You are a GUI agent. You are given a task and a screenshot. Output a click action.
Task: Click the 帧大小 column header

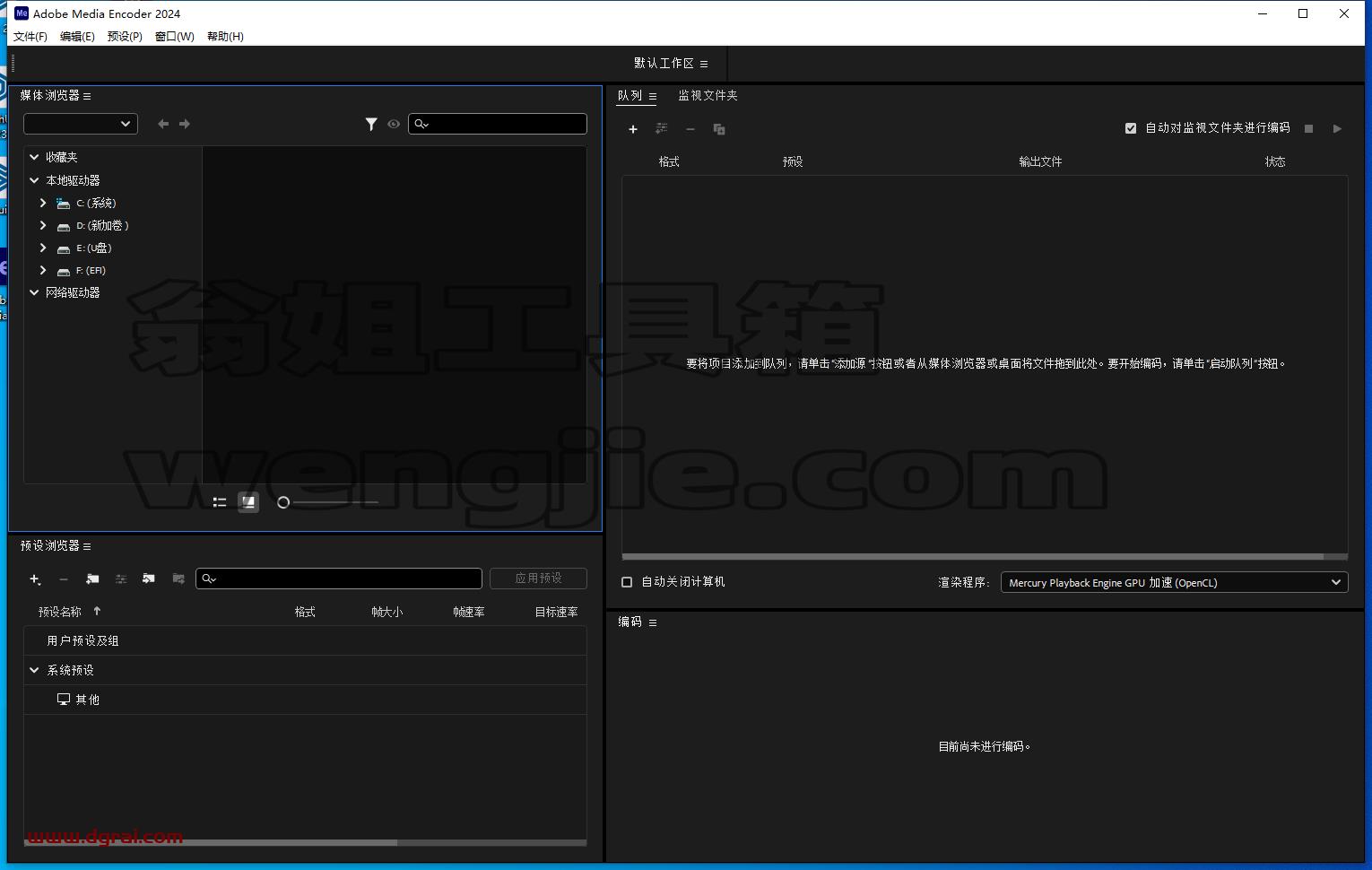[x=387, y=612]
